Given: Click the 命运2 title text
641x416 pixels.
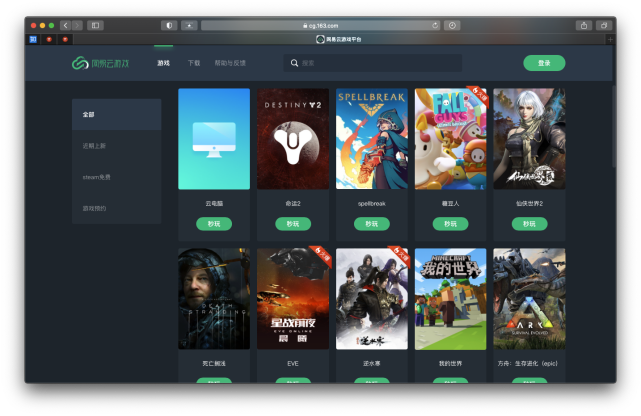Looking at the screenshot, I should [x=293, y=204].
